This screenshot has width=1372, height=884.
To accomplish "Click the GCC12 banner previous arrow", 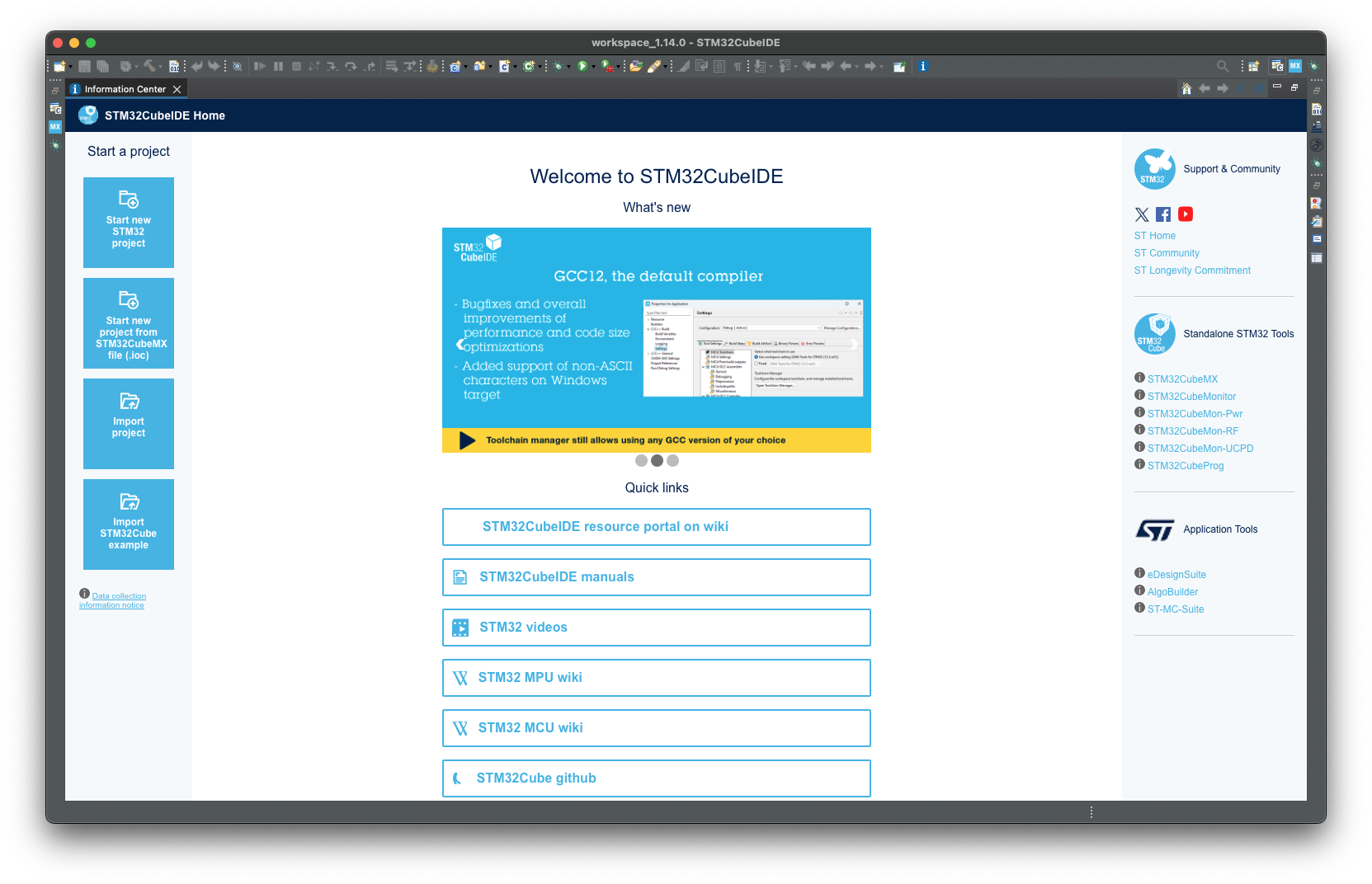I will point(460,344).
